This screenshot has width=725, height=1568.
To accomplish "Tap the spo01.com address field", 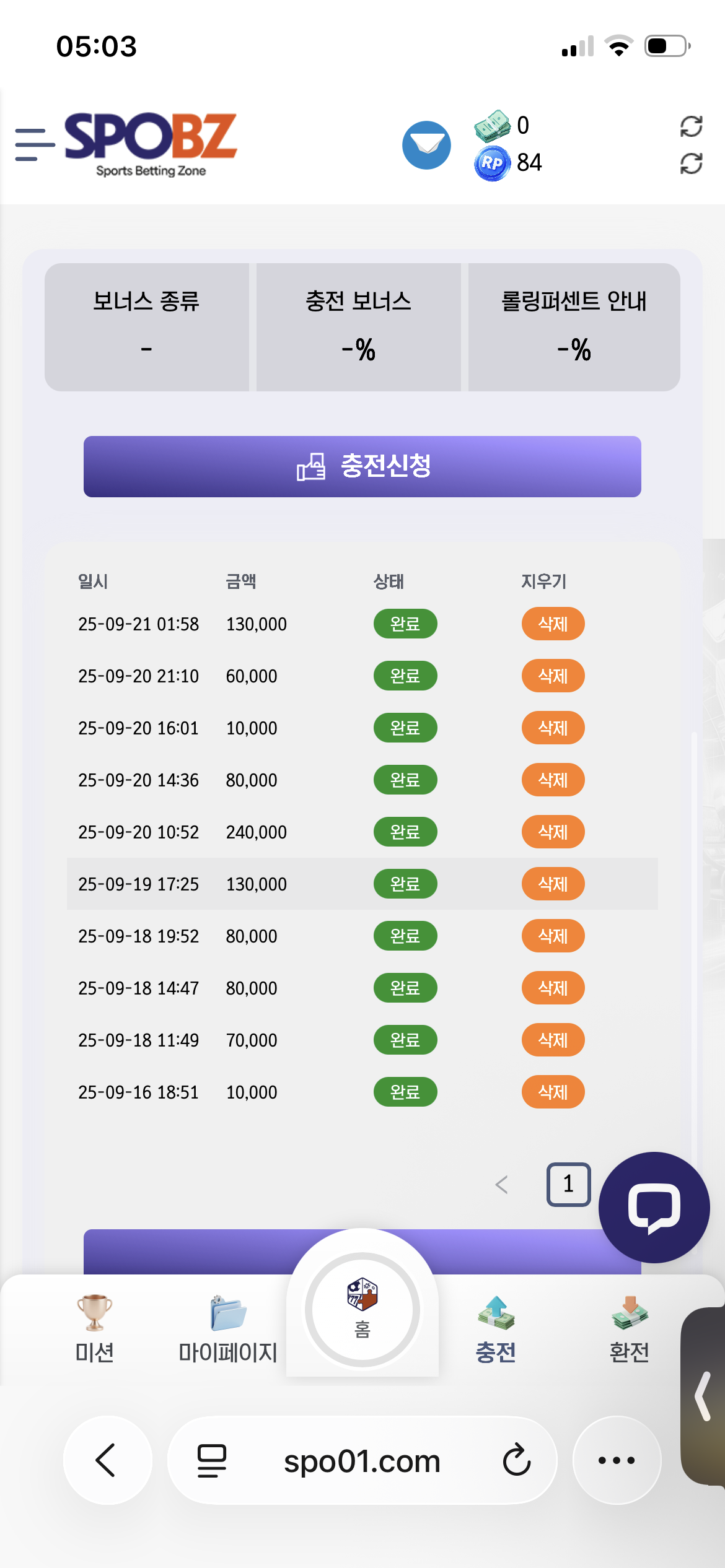I will point(362,1461).
